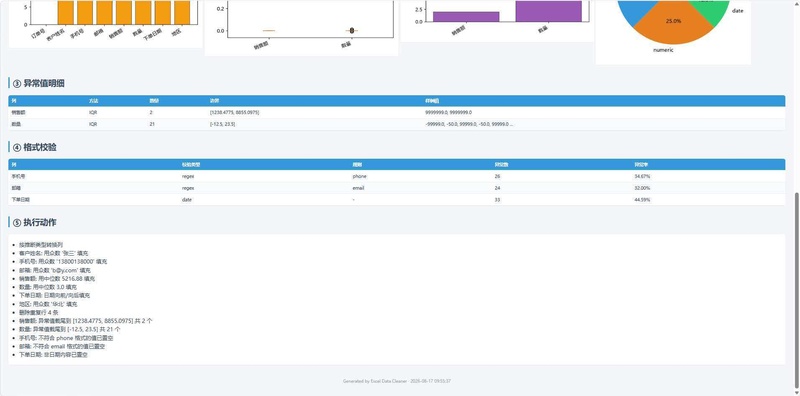The height and width of the screenshot is (396, 800).
Task: Click the tall purple 数量 bar
Action: coord(548,11)
